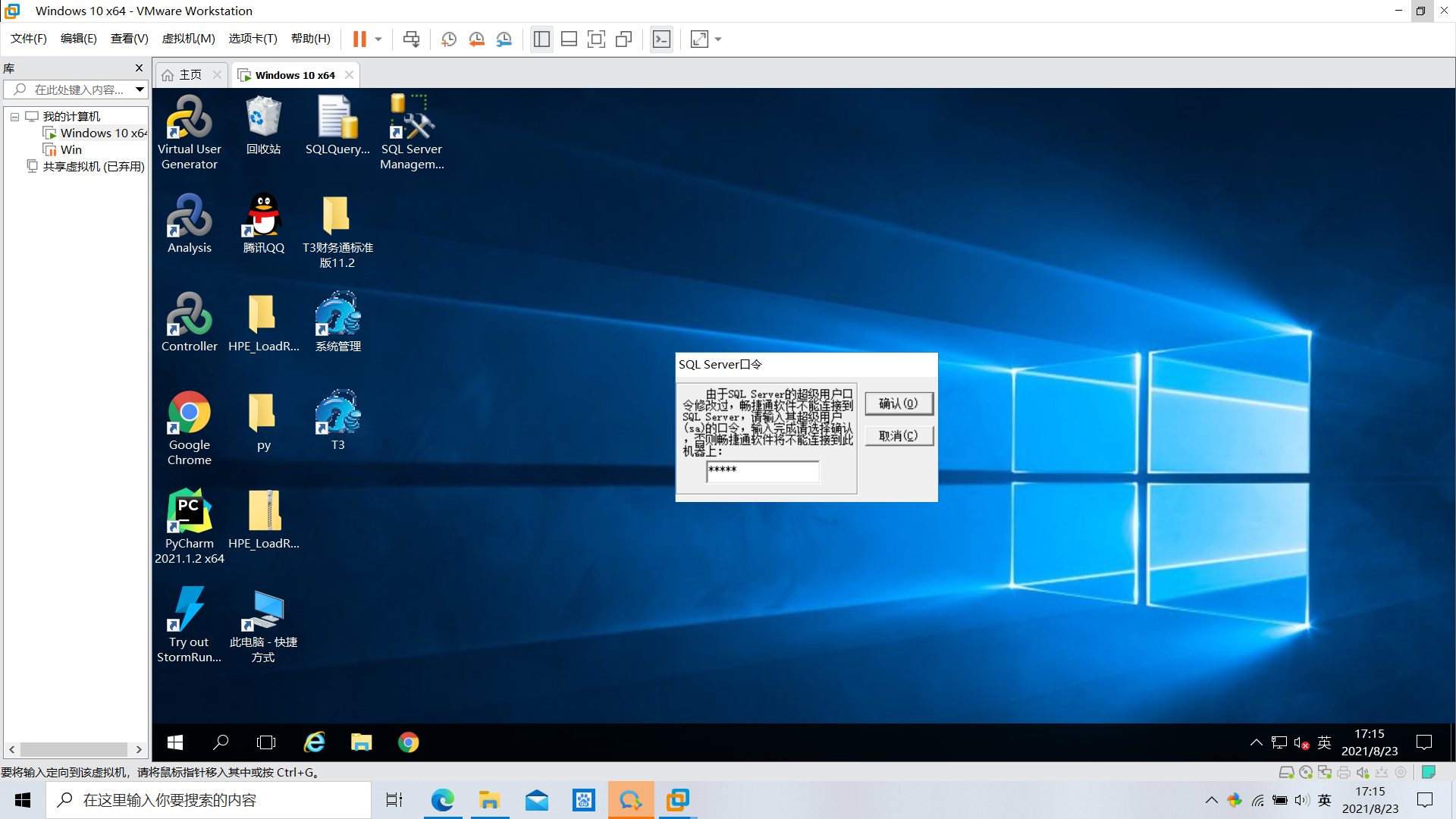
Task: Open Internet Explorer in guest taskbar
Action: 314,742
